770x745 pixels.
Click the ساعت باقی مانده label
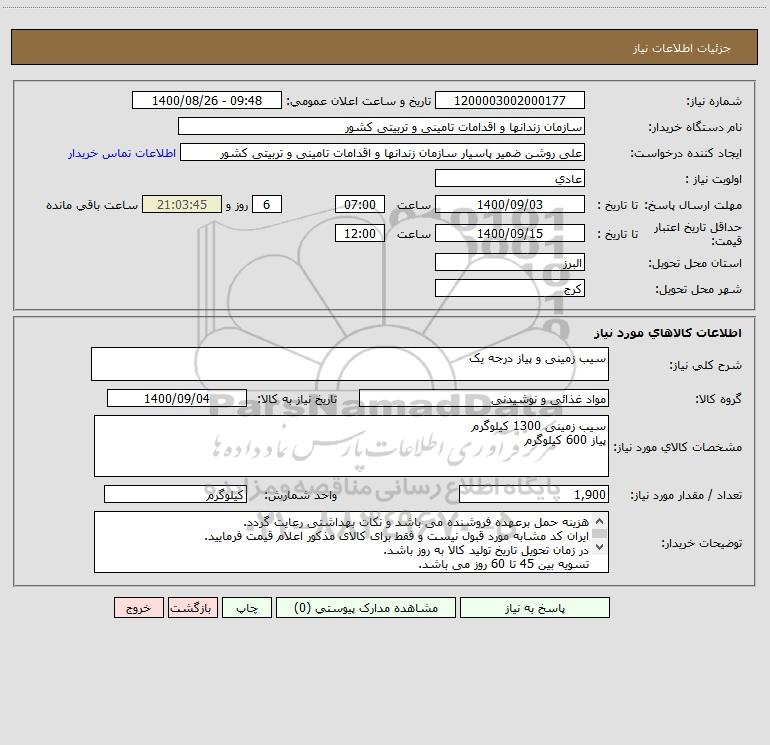92,205
